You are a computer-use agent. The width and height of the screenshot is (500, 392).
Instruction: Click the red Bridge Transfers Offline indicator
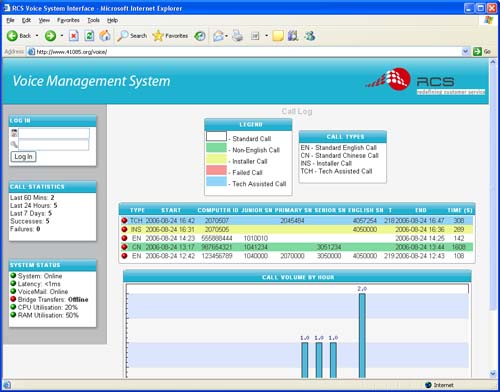point(13,299)
